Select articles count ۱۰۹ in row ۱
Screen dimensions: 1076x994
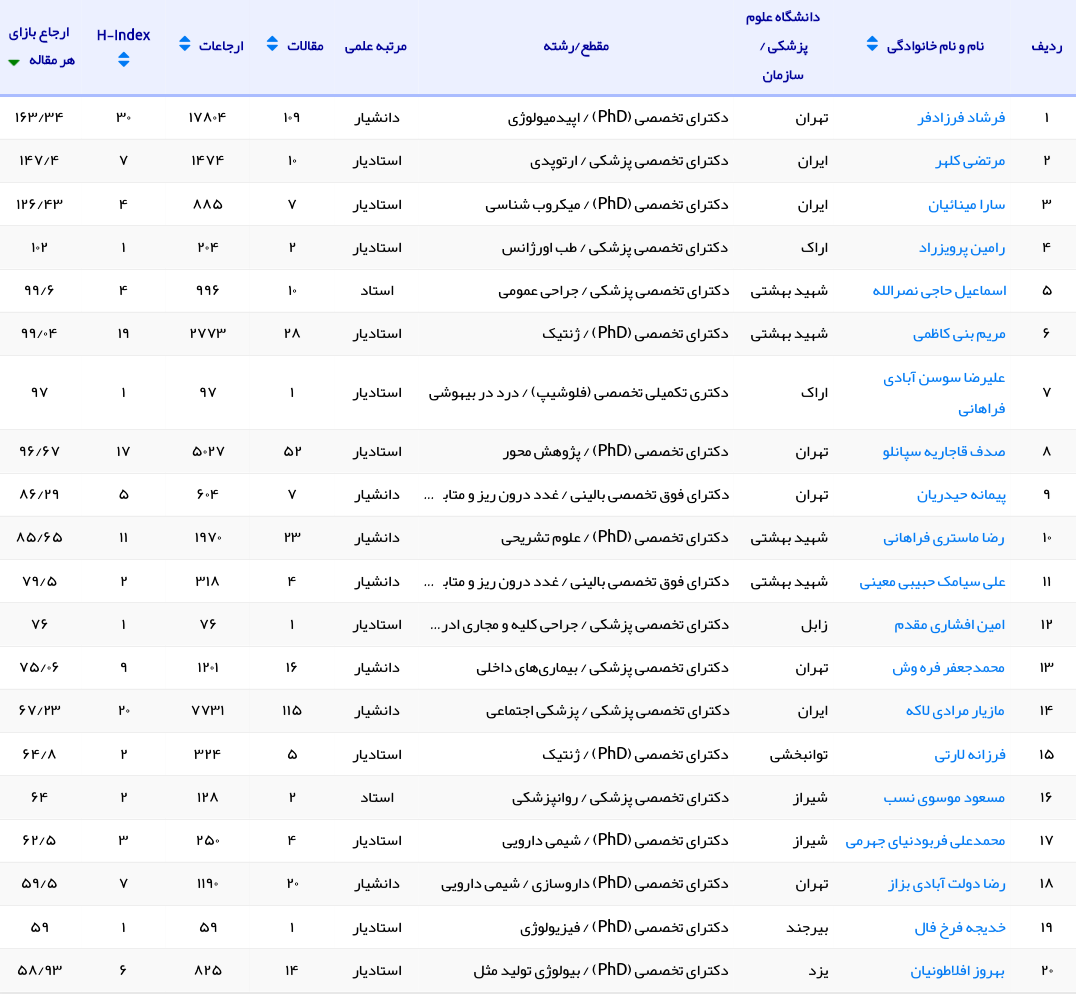pos(292,118)
